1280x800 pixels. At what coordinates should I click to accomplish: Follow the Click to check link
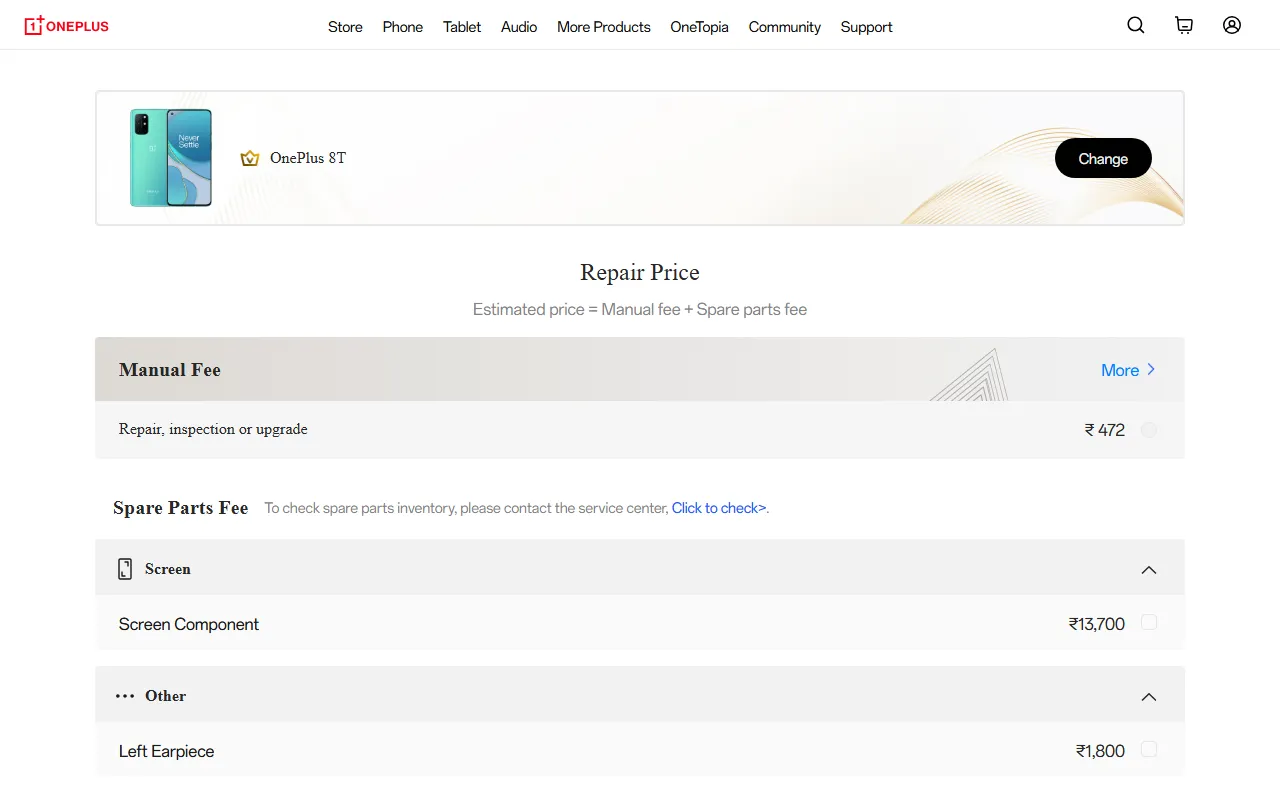click(719, 508)
